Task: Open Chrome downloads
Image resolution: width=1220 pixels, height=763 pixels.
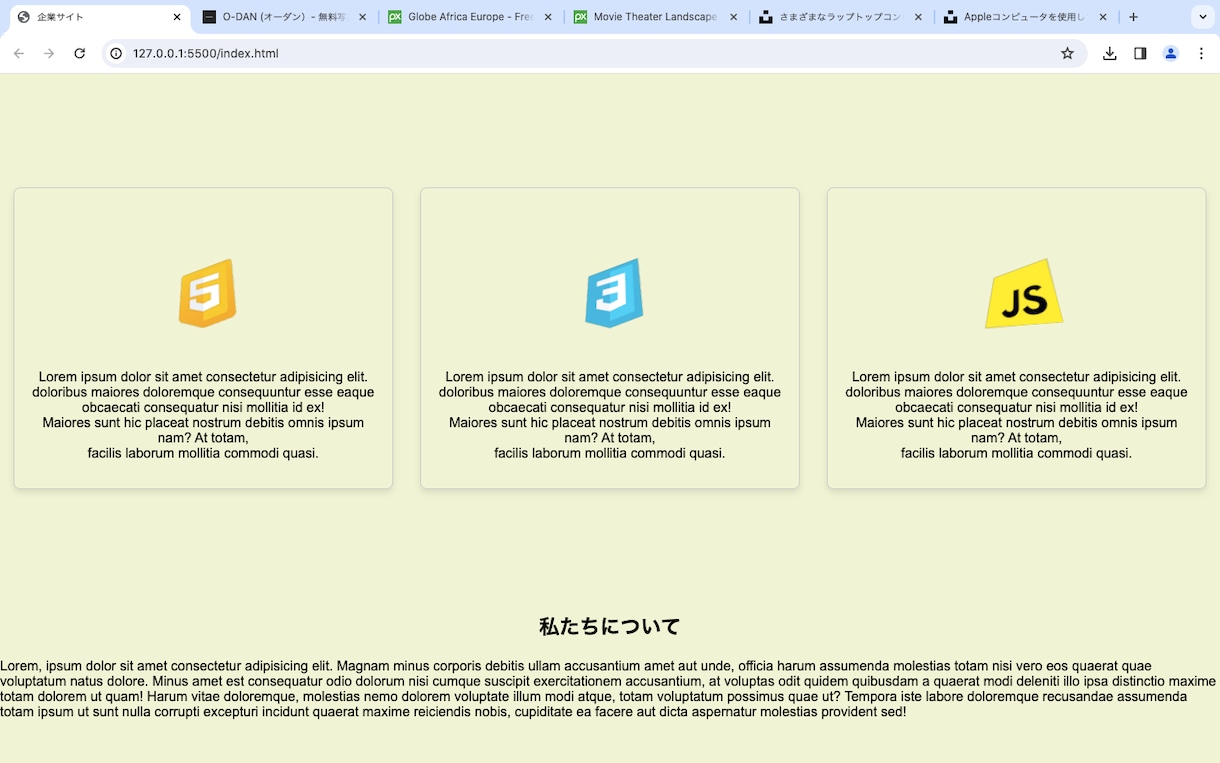Action: [x=1109, y=53]
